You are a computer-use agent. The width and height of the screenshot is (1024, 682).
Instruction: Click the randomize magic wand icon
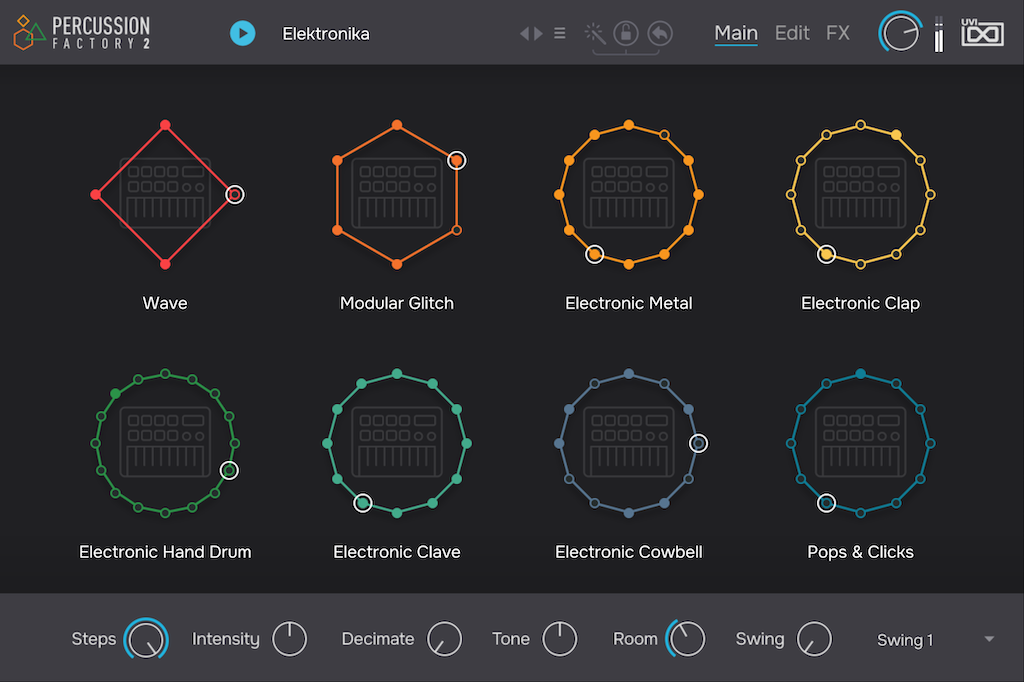594,33
